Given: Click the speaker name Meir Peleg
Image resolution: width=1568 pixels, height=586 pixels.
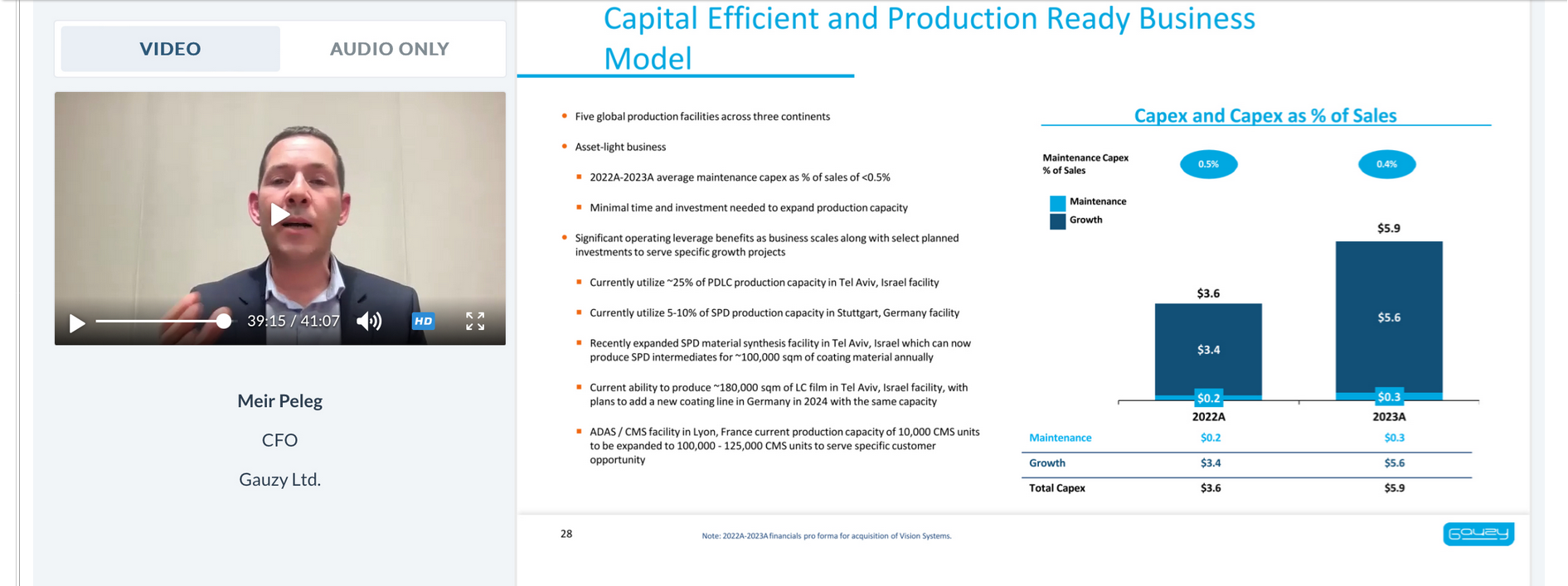Looking at the screenshot, I should tap(279, 401).
